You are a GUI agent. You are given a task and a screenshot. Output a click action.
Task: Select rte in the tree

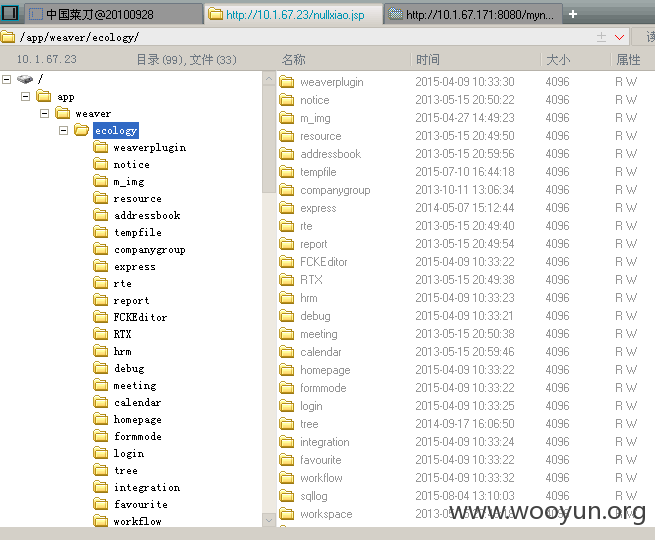pyautogui.click(x=122, y=283)
